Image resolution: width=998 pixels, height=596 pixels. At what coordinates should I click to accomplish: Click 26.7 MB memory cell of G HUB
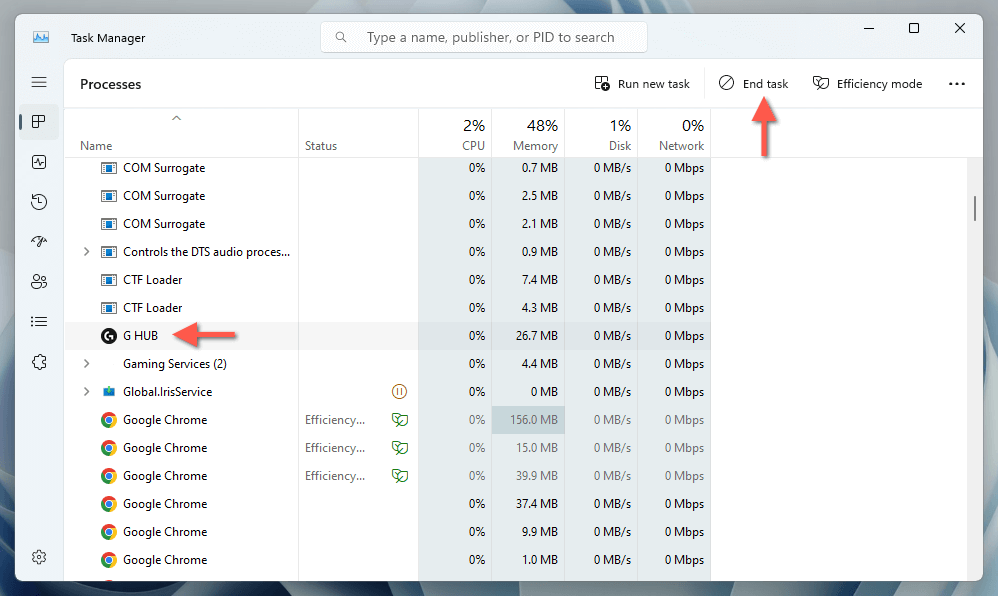[528, 336]
